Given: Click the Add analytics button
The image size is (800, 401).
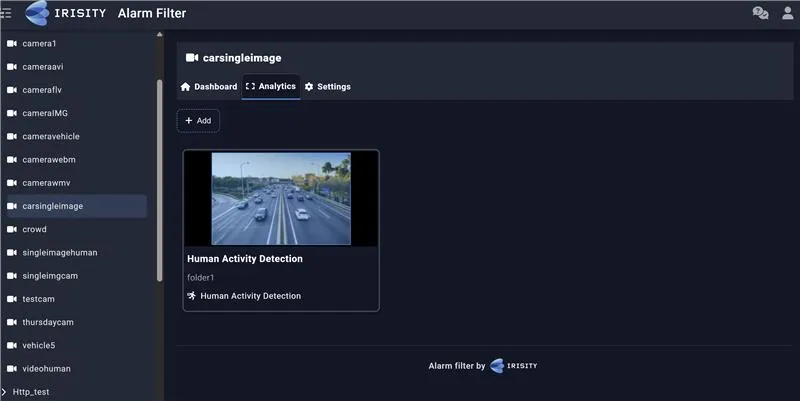Looking at the screenshot, I should click(x=198, y=121).
